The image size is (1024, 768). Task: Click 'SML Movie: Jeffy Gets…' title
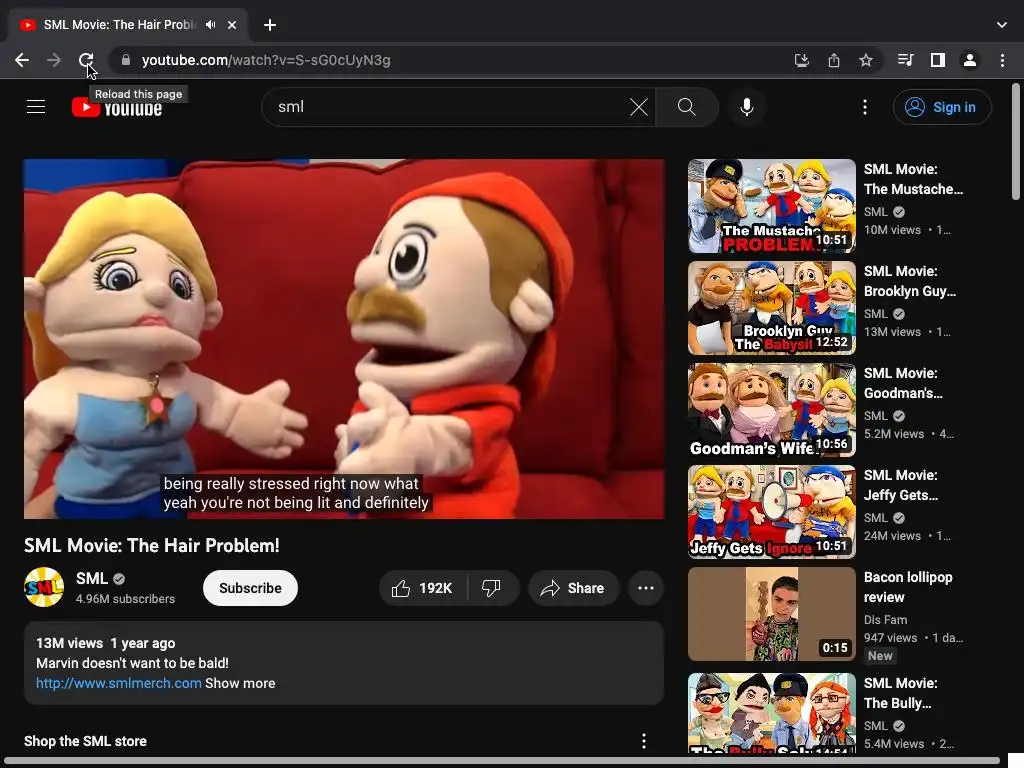pyautogui.click(x=901, y=485)
